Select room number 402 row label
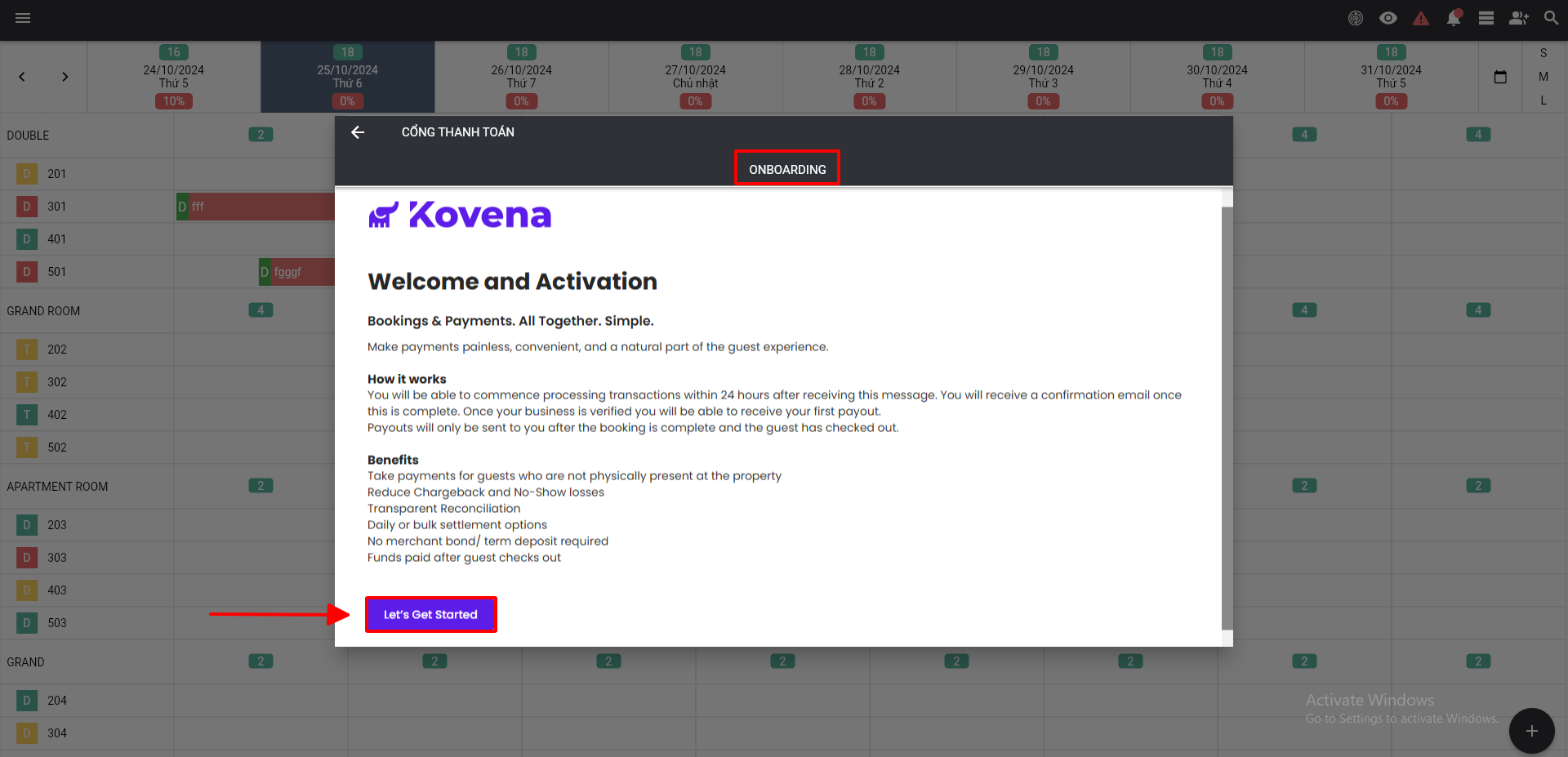This screenshot has width=1568, height=757. [x=56, y=415]
